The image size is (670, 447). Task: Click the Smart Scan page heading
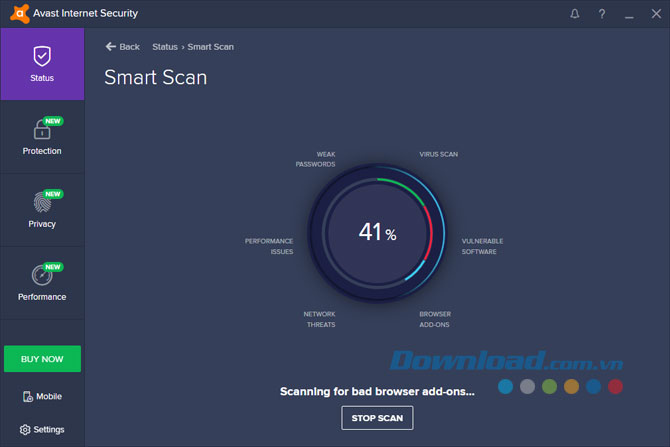point(156,78)
